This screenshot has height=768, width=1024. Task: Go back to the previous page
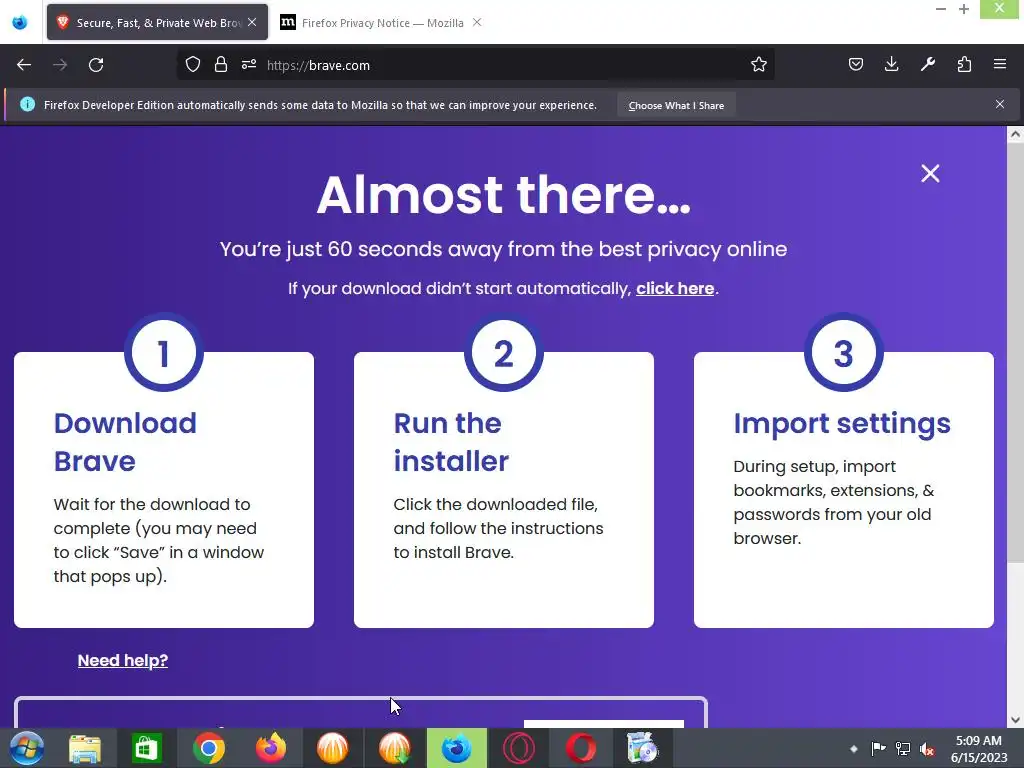coord(24,65)
